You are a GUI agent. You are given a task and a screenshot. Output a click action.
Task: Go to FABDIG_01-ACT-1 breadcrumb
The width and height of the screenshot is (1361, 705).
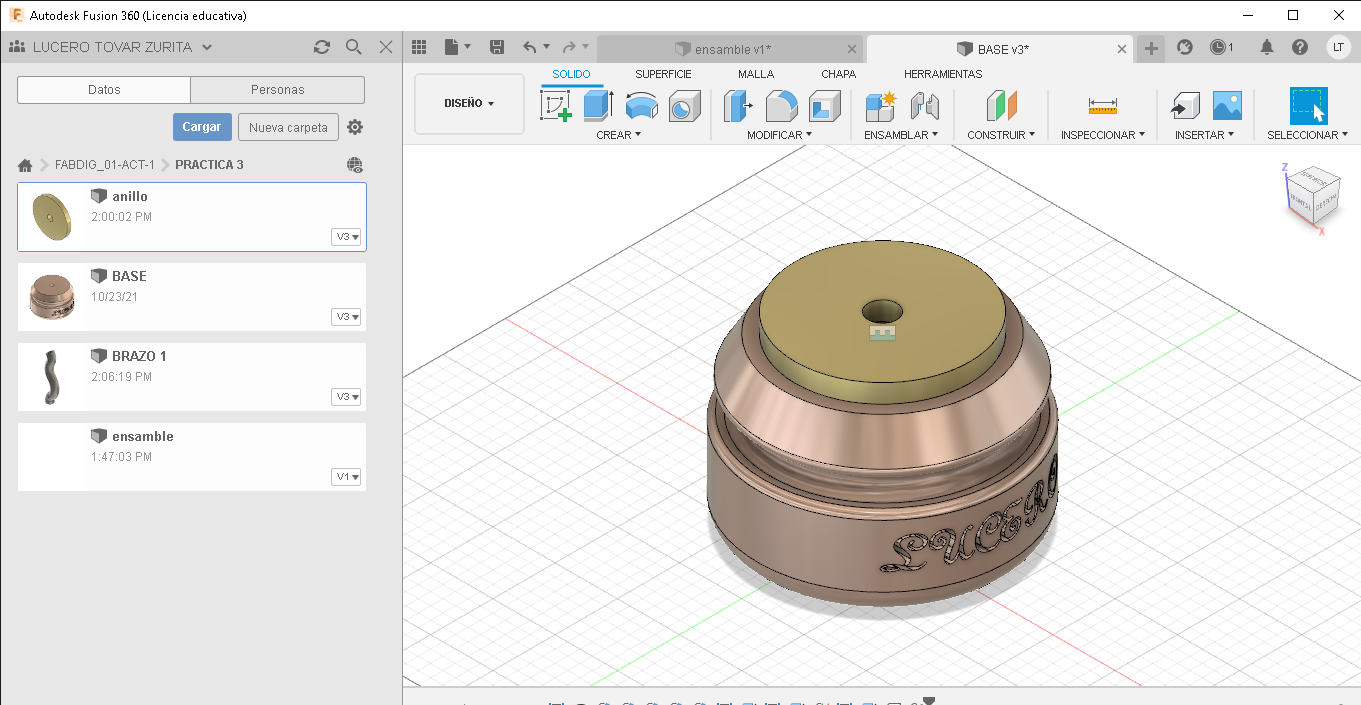pyautogui.click(x=105, y=165)
